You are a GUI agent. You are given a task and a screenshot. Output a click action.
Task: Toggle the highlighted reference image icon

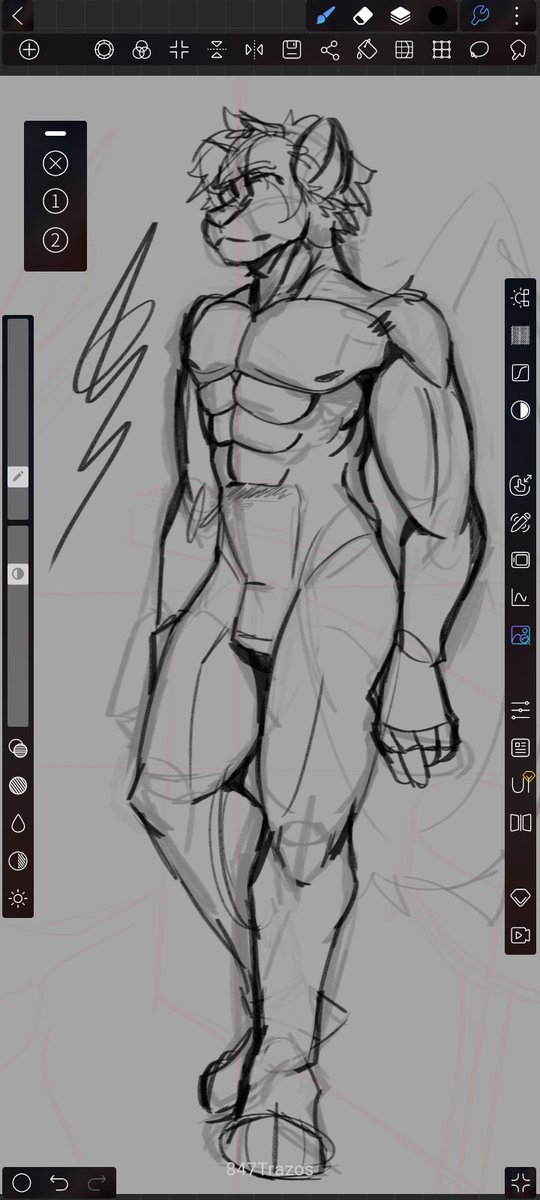click(x=520, y=635)
